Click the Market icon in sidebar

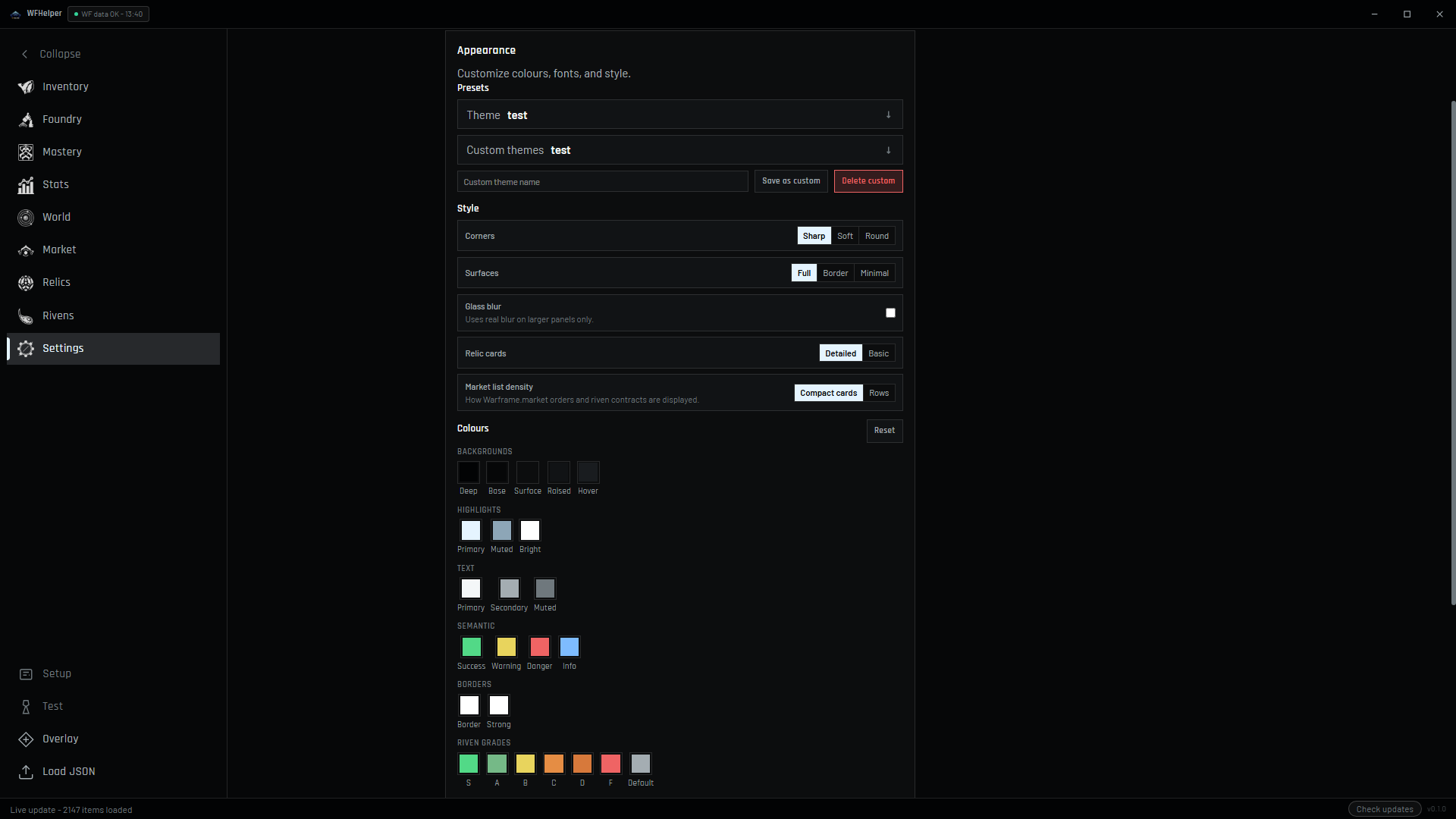click(26, 249)
